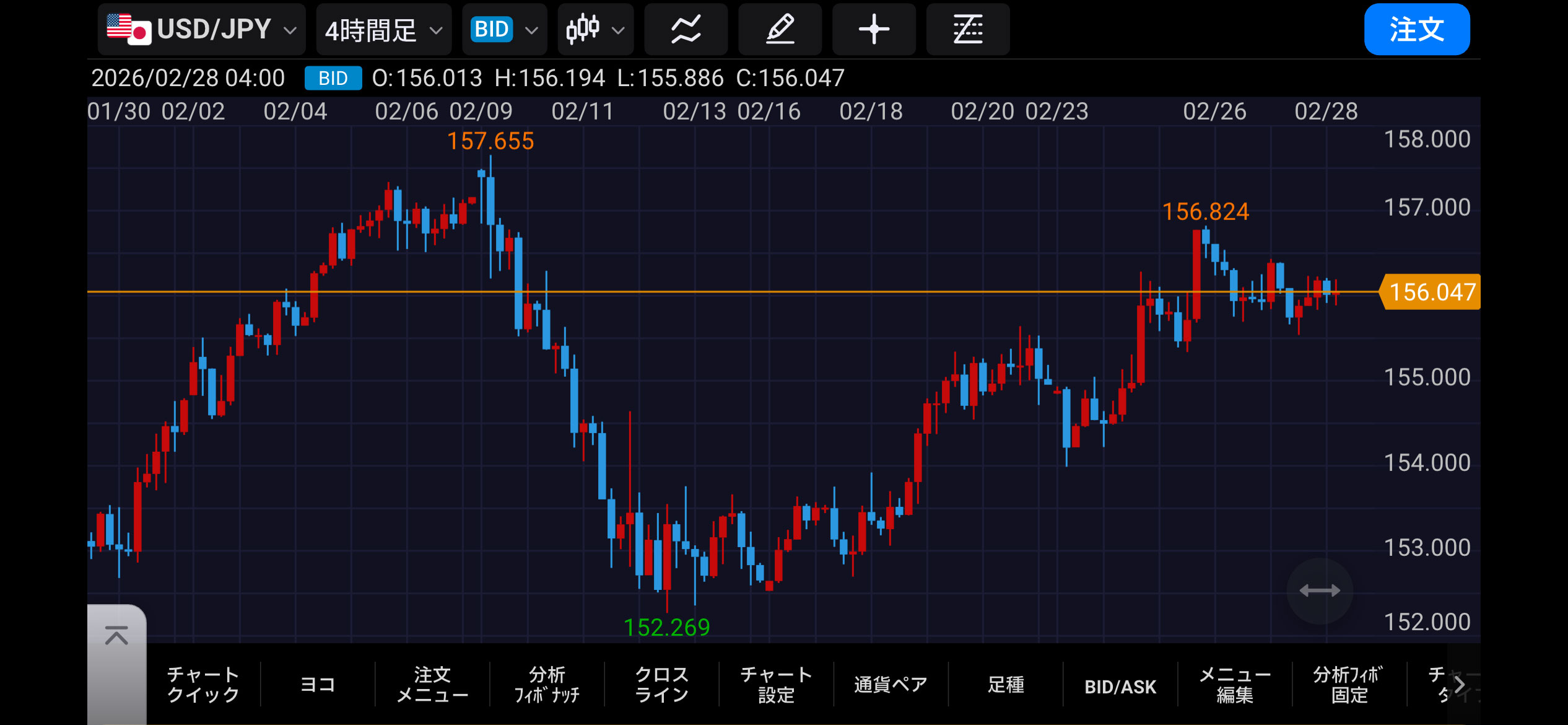Image resolution: width=1568 pixels, height=725 pixels.
Task: Open the チャート設定 menu item
Action: tap(776, 684)
